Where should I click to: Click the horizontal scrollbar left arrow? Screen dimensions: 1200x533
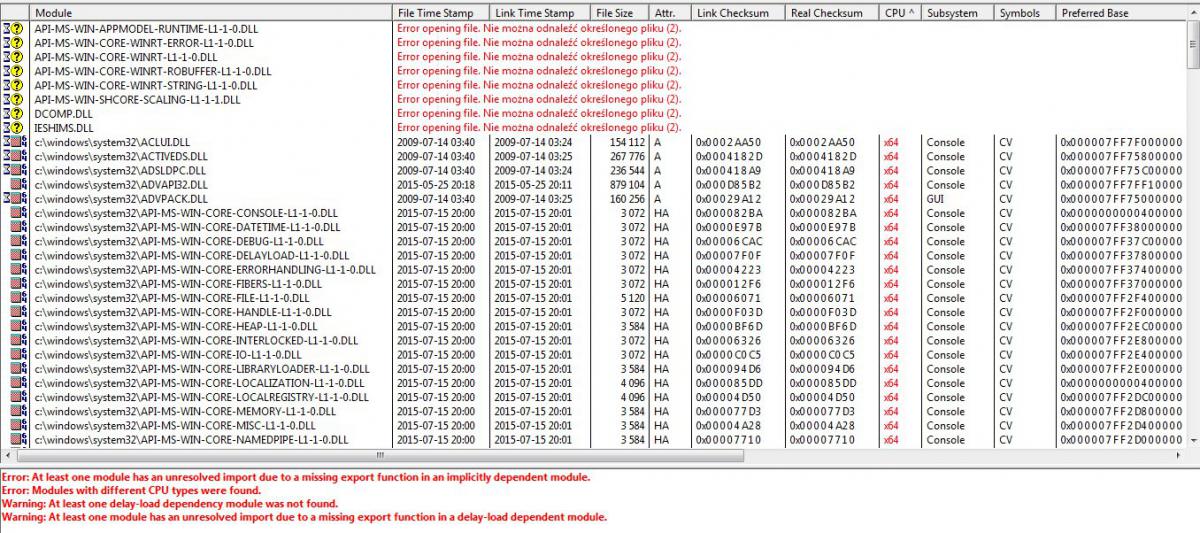(x=8, y=456)
